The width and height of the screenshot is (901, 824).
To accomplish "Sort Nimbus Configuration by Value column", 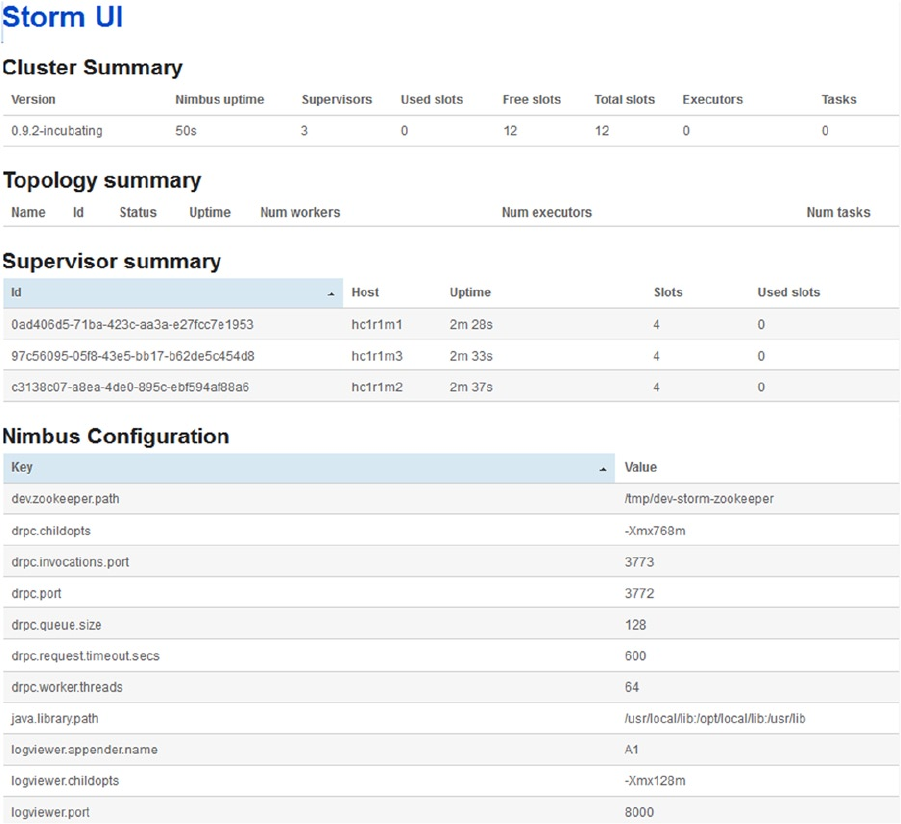I will [640, 468].
